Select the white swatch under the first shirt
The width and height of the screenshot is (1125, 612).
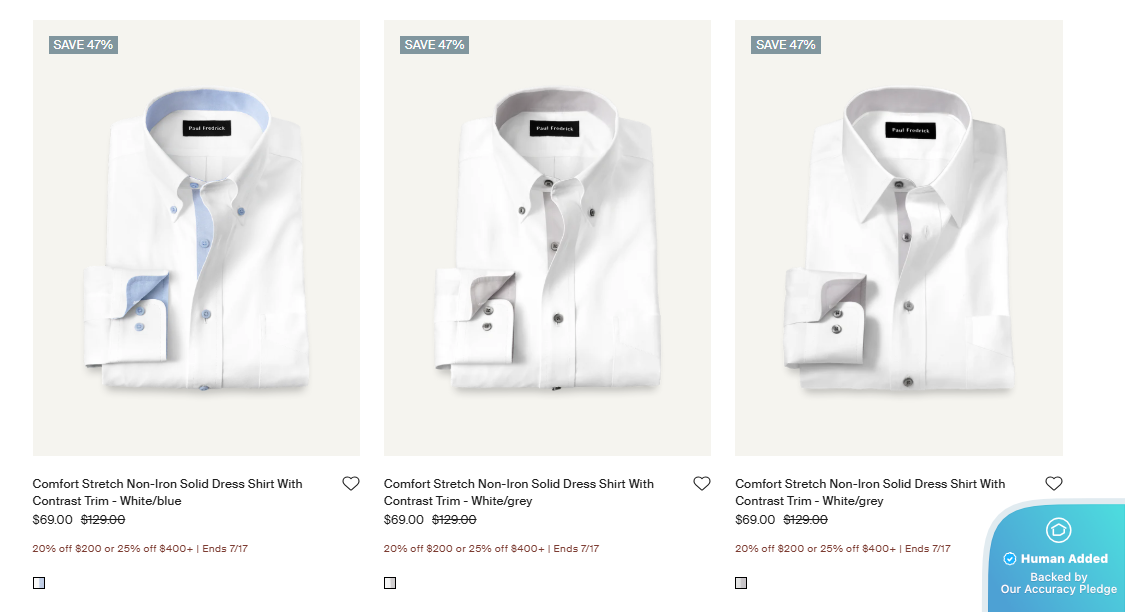(x=37, y=582)
